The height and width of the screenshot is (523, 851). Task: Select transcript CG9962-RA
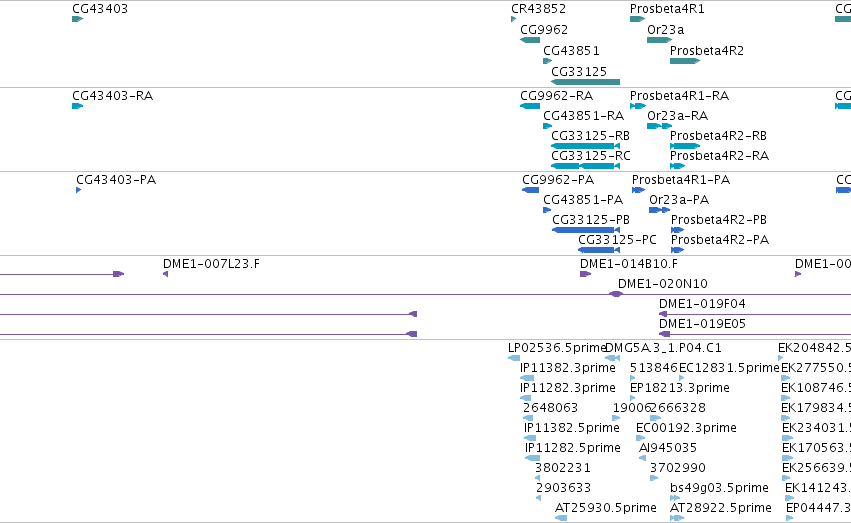(x=556, y=96)
